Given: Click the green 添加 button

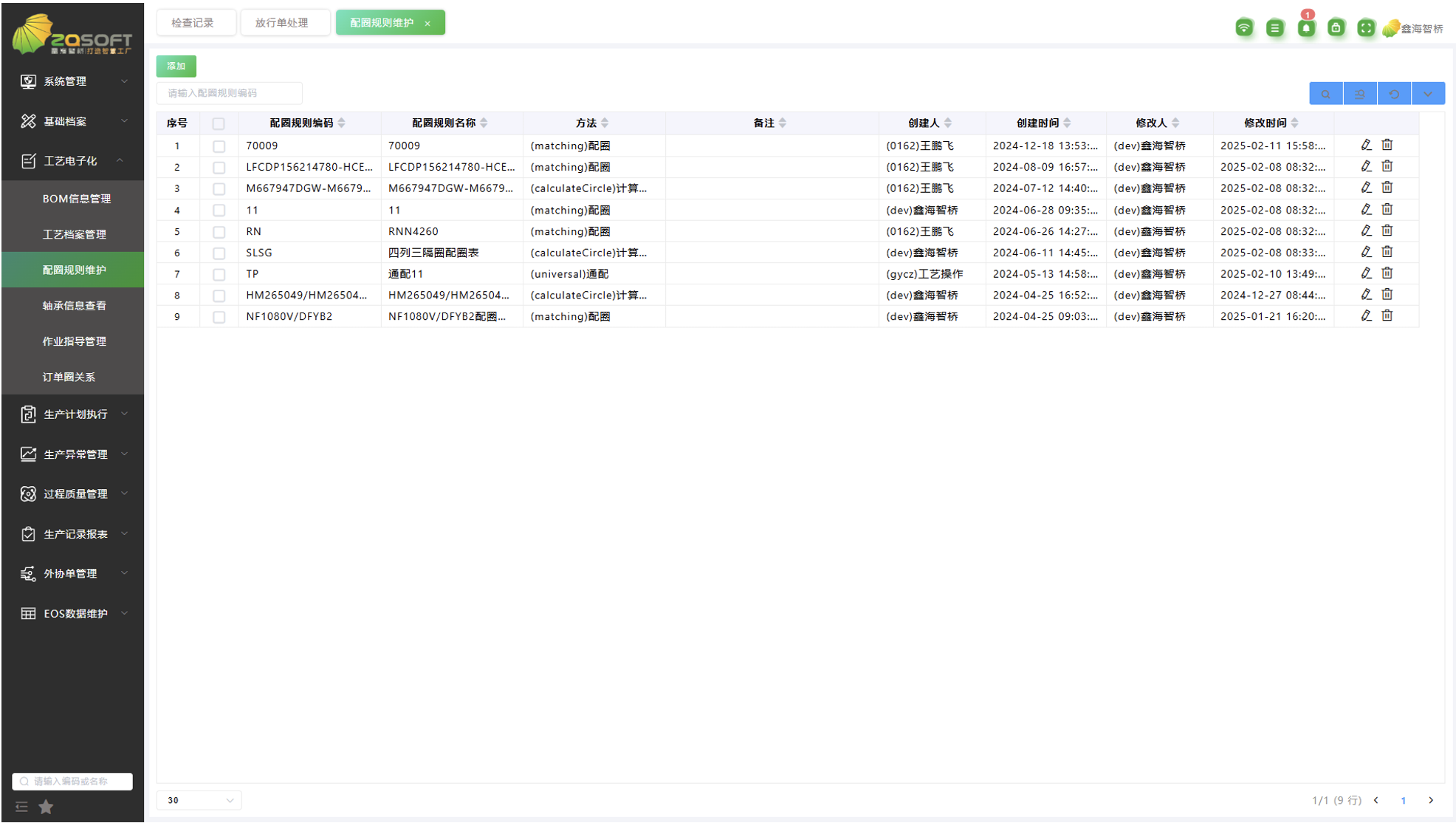Looking at the screenshot, I should (x=176, y=66).
